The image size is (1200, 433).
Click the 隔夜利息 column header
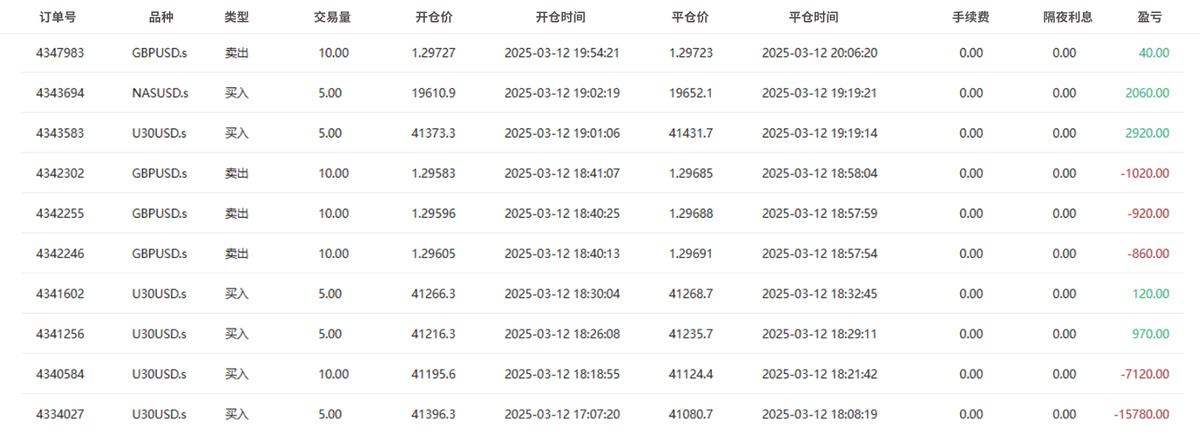click(1066, 17)
